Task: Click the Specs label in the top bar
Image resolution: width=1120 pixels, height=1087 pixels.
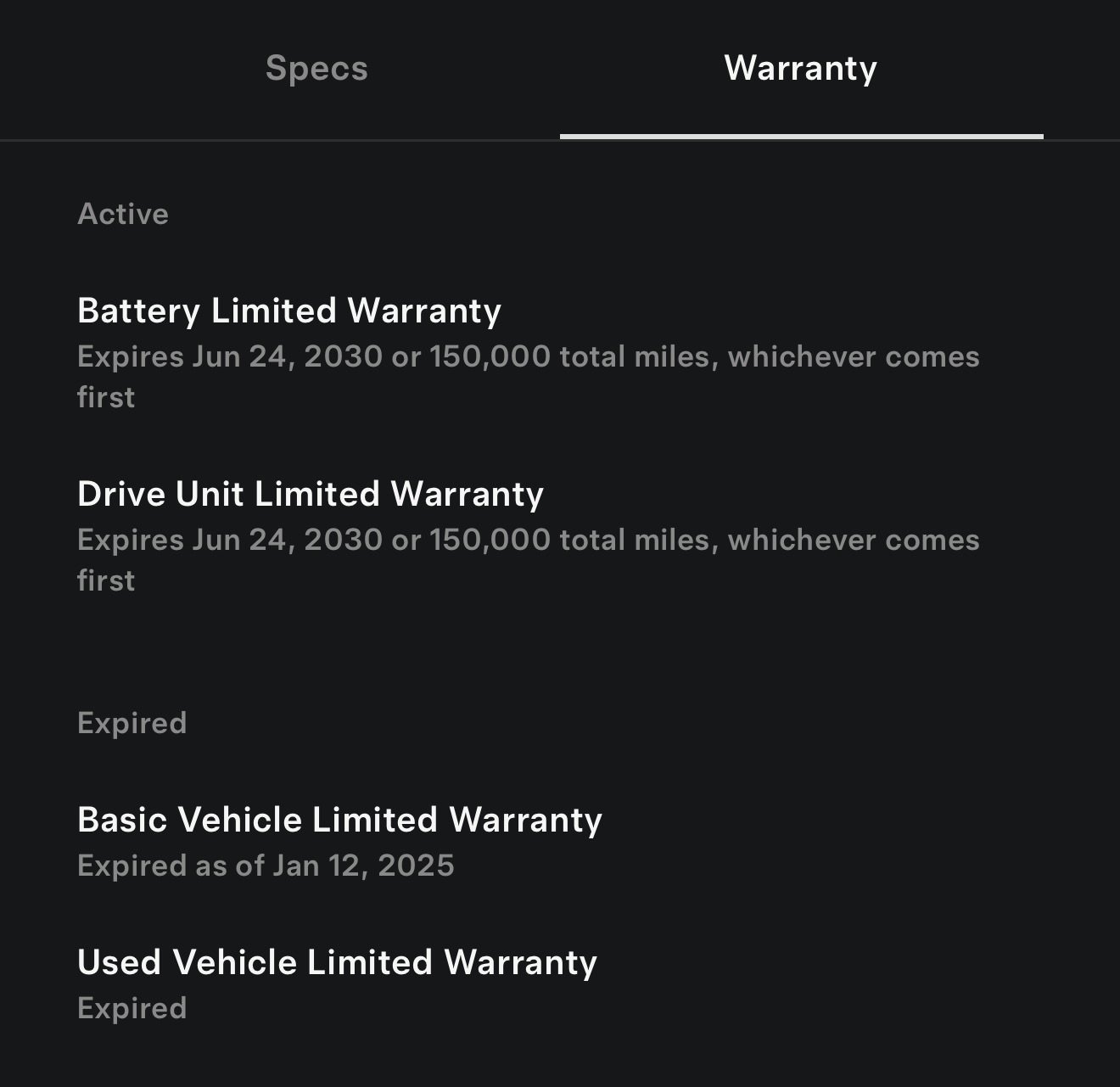Action: click(316, 68)
